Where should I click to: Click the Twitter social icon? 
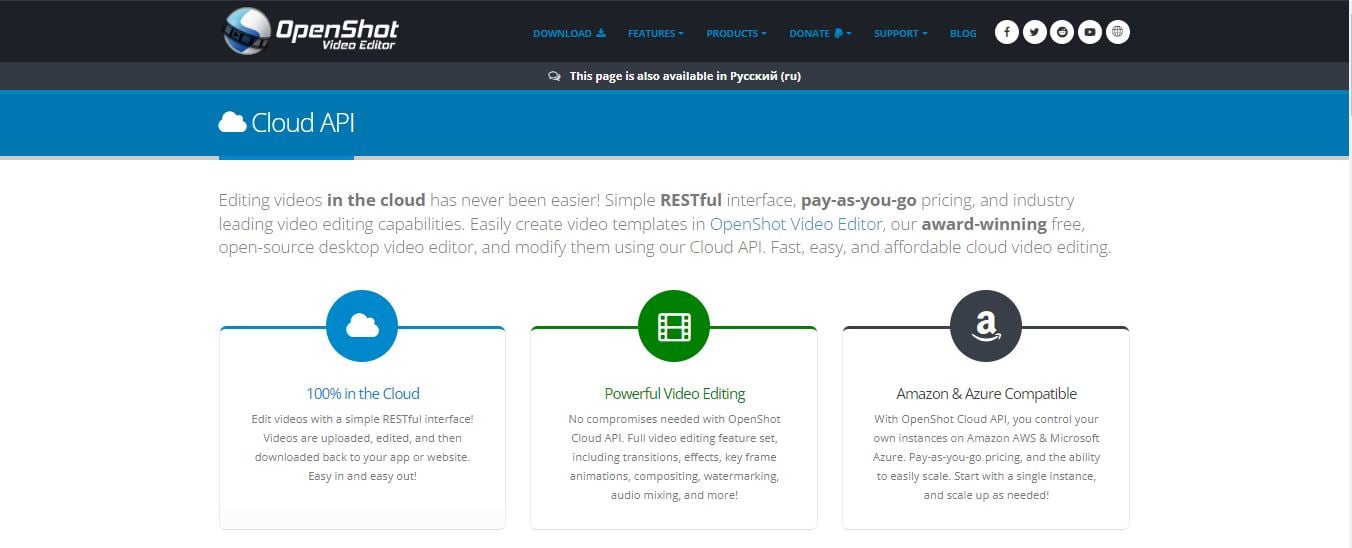click(1035, 33)
